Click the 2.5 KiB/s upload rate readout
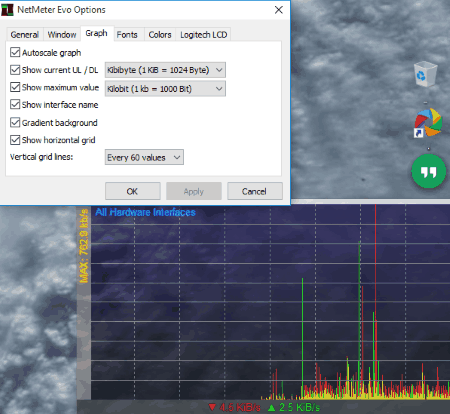450x414 pixels. 299,407
